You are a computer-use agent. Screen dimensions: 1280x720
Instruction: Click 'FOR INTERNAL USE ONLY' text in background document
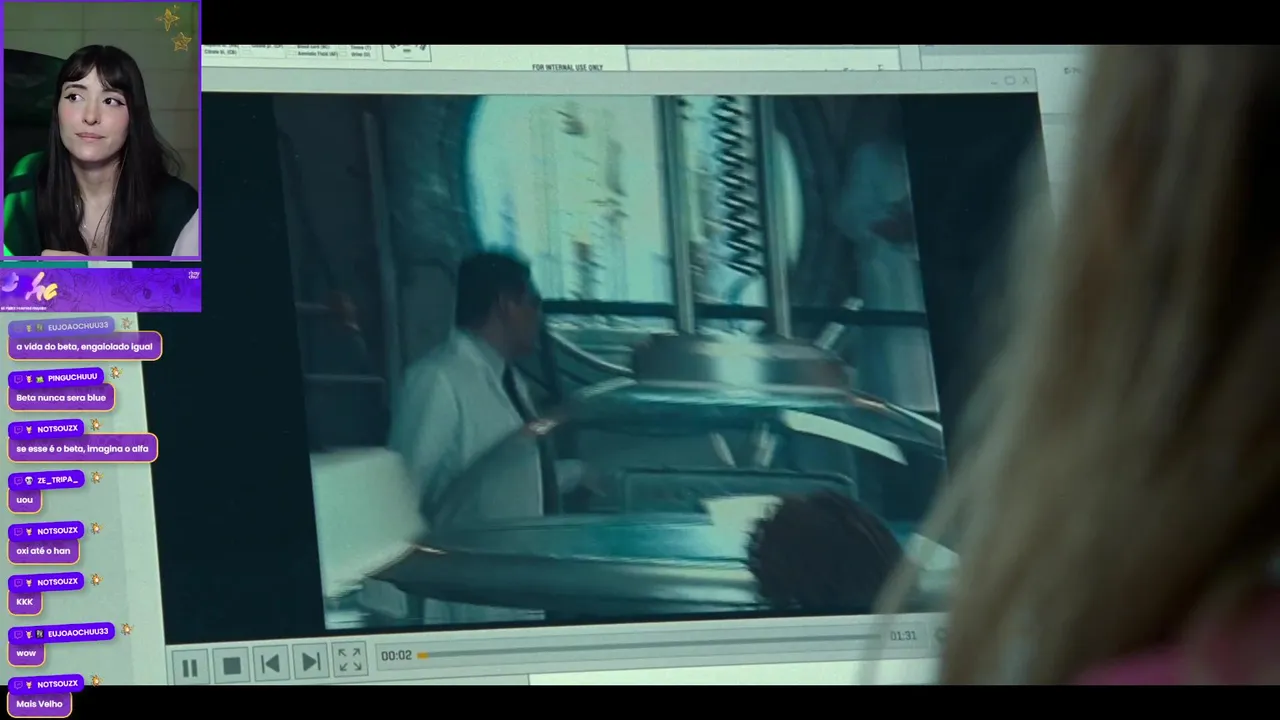click(567, 67)
